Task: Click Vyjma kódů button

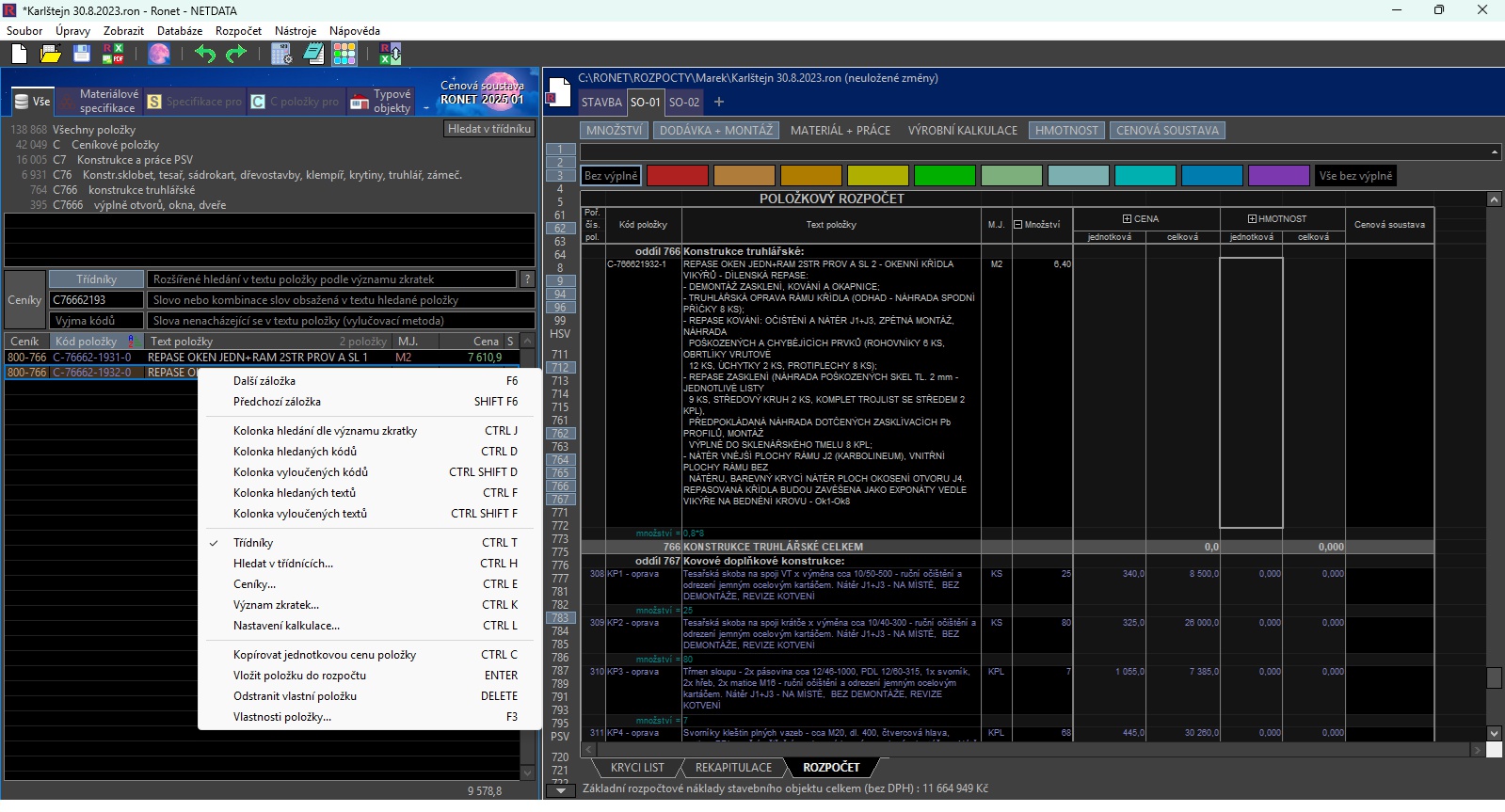Action: [96, 321]
